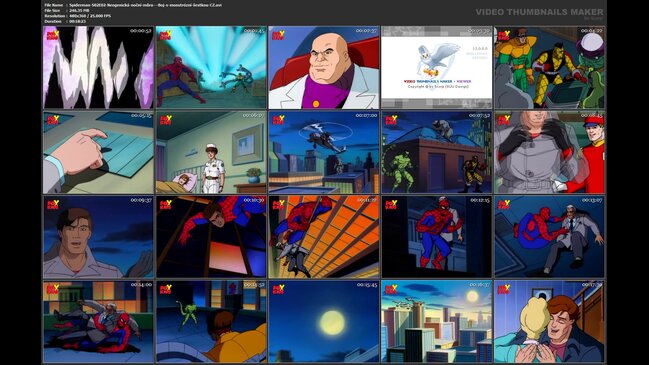Click the File Name line in the header

coord(133,5)
